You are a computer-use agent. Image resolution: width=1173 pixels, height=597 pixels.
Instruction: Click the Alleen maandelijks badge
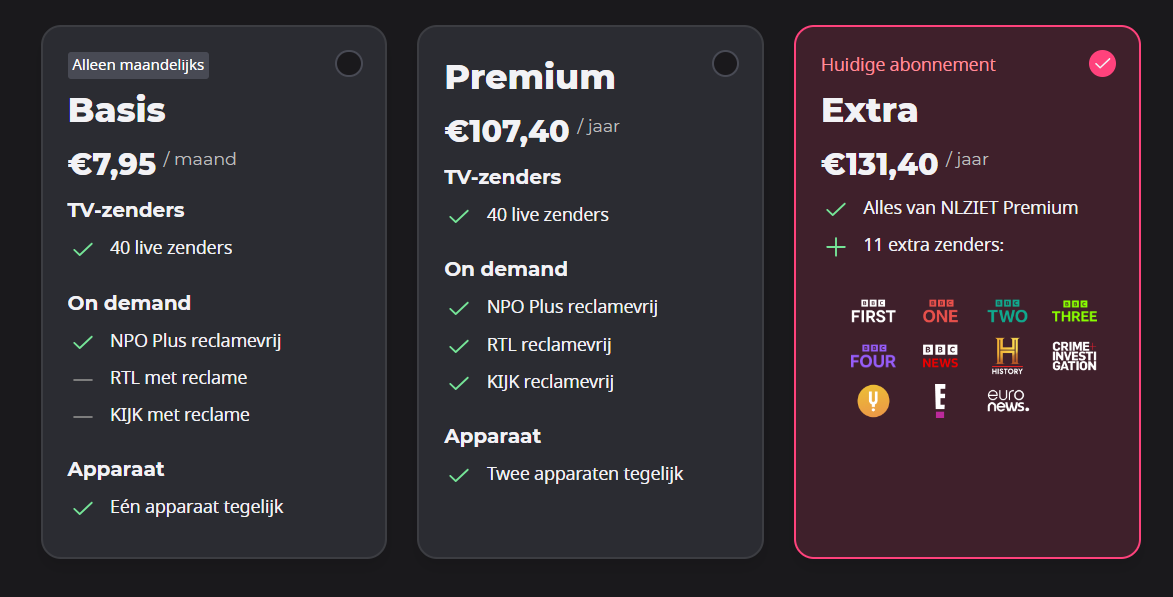point(138,65)
